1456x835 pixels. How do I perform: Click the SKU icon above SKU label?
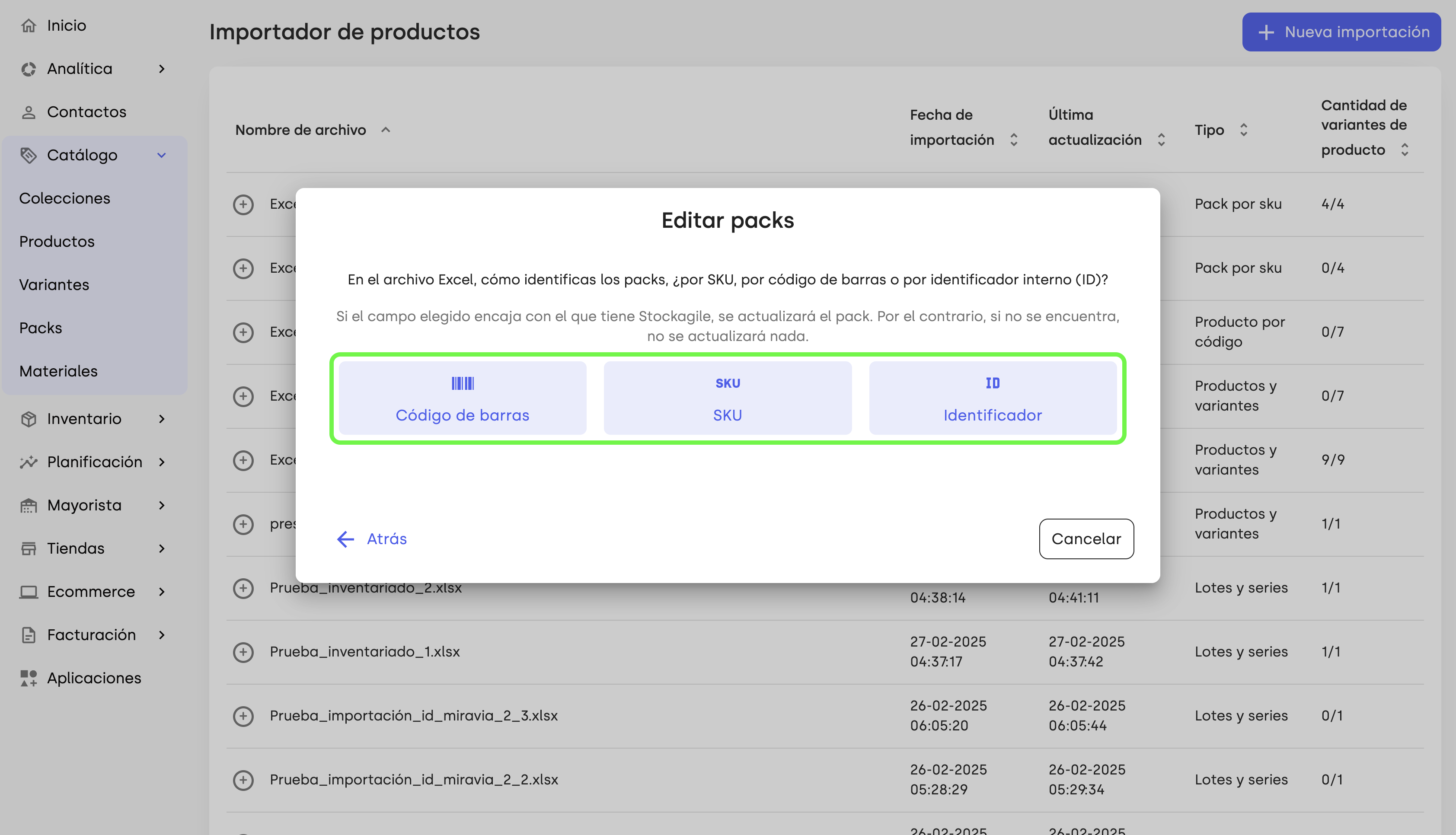point(728,383)
